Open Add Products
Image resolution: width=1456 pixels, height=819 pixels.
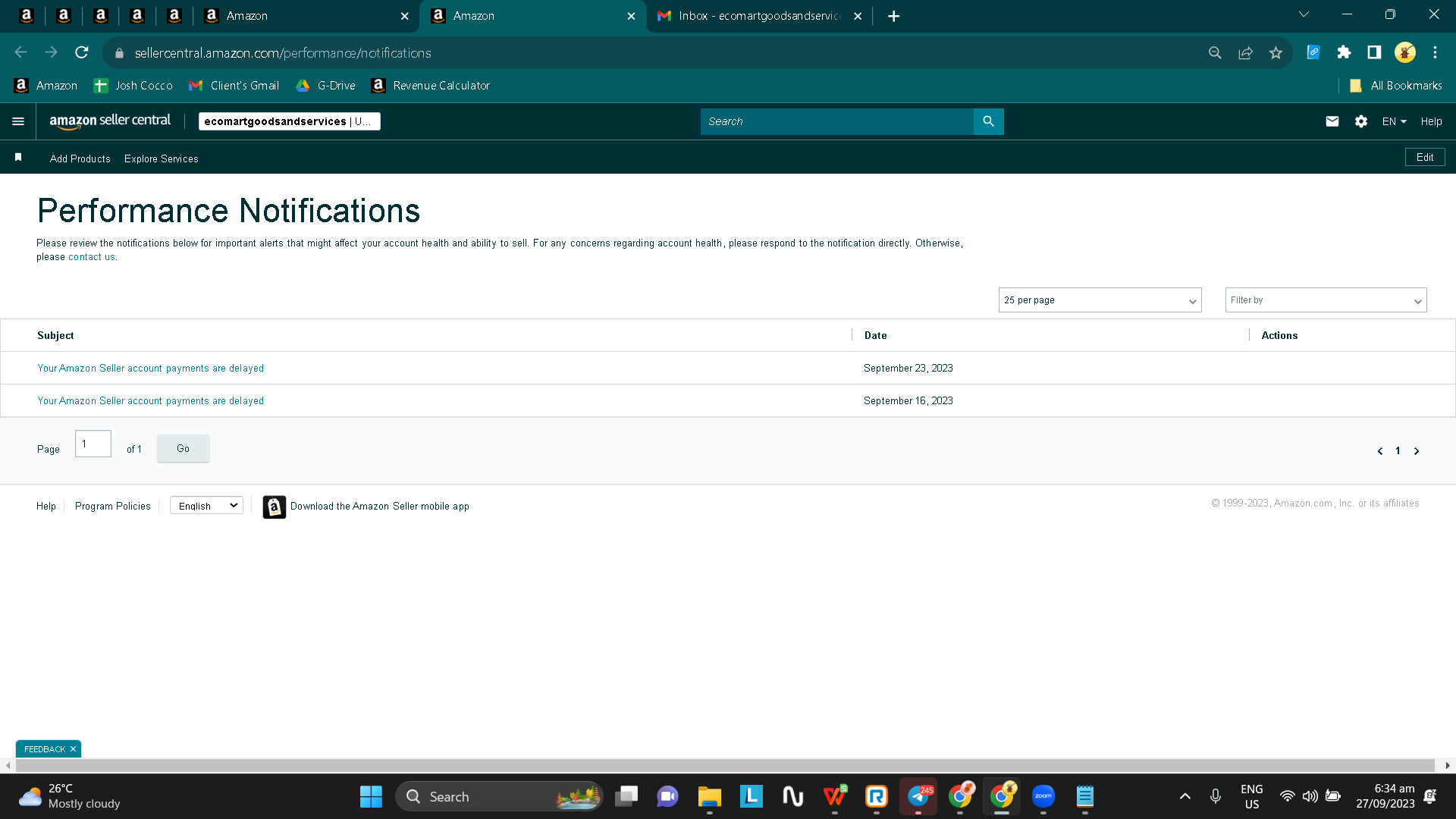(80, 158)
